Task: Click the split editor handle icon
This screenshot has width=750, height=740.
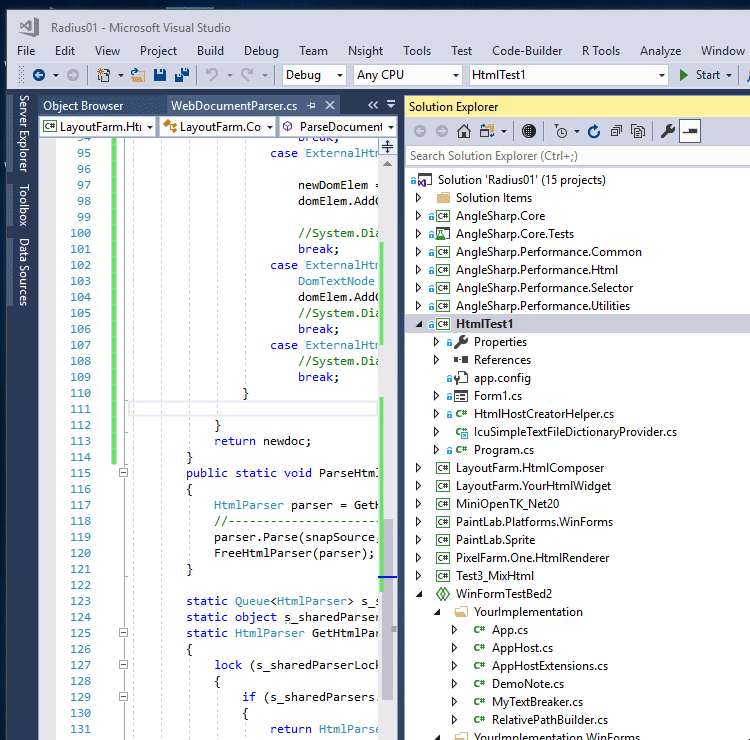Action: [387, 146]
